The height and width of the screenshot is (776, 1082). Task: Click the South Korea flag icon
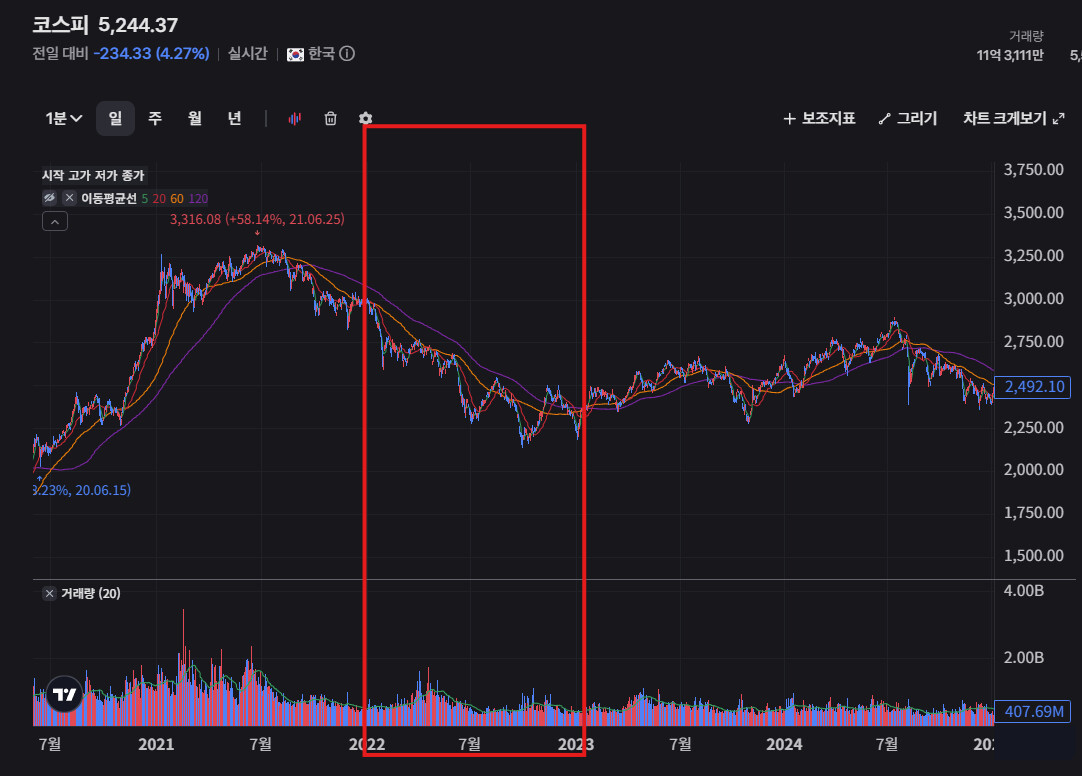[295, 54]
